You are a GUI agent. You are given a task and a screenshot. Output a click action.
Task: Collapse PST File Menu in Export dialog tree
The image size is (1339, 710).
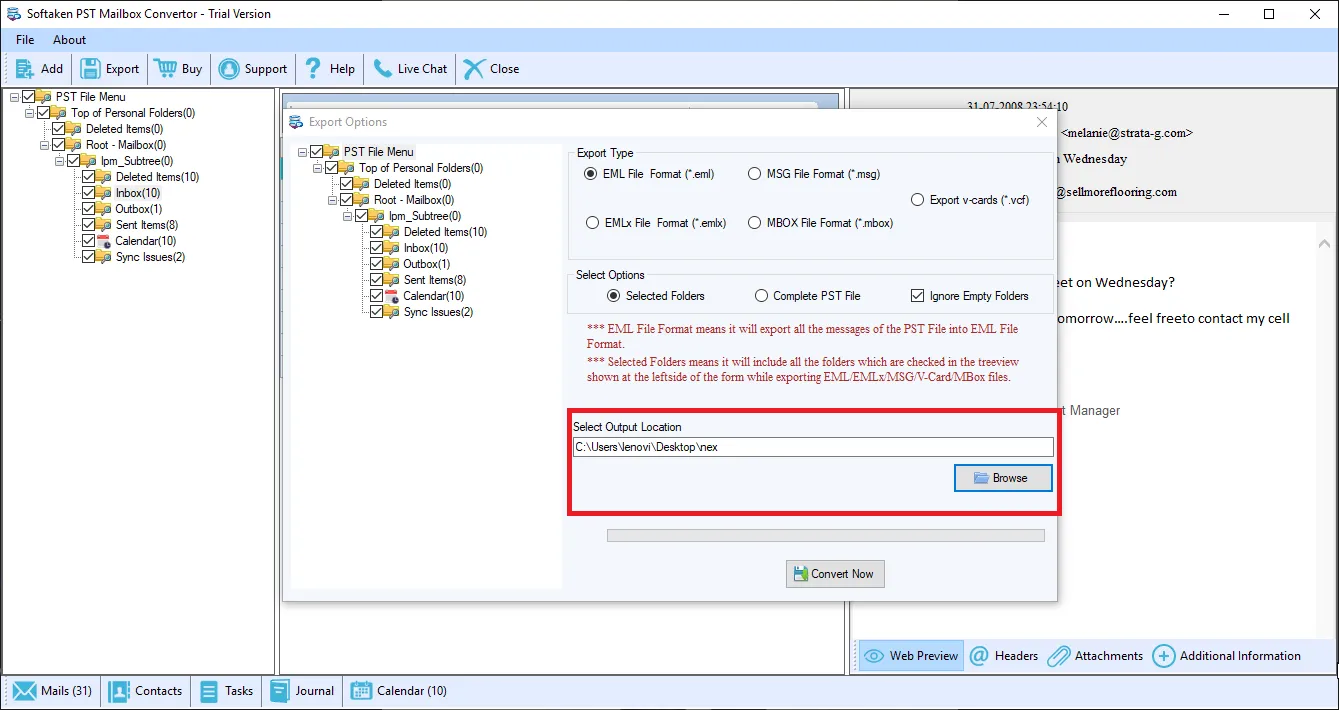tap(302, 152)
